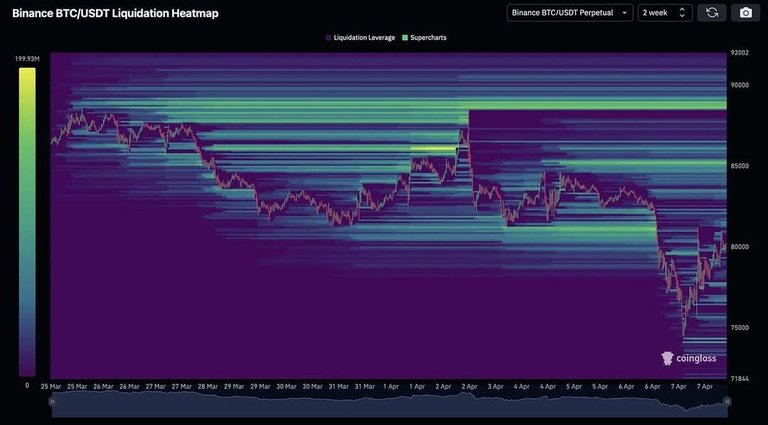
Task: Click the 75000 price axis label
Action: pos(739,328)
